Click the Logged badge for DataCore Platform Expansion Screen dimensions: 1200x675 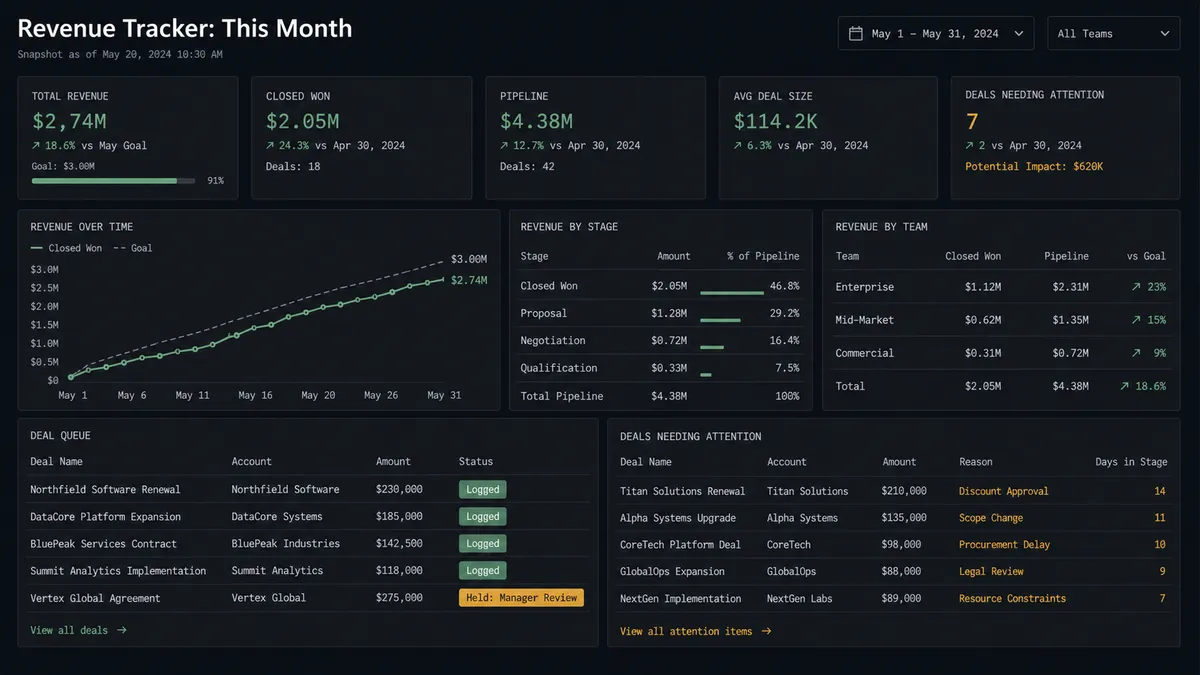coord(482,517)
